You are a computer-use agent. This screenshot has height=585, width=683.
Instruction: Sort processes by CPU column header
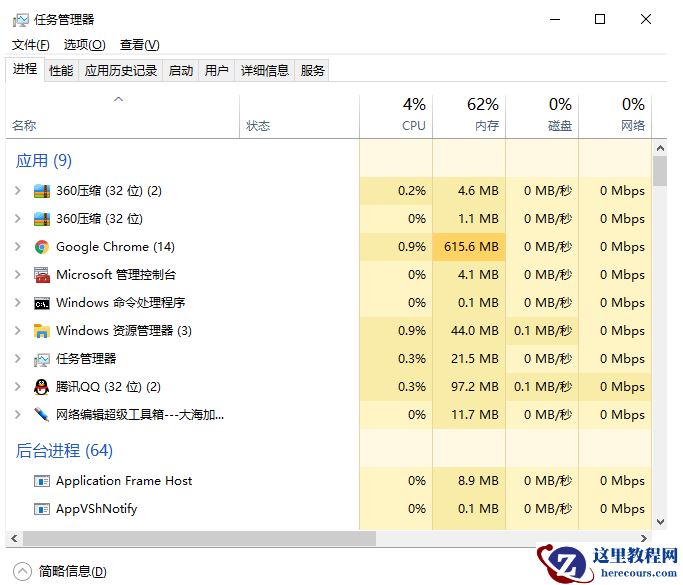[396, 117]
